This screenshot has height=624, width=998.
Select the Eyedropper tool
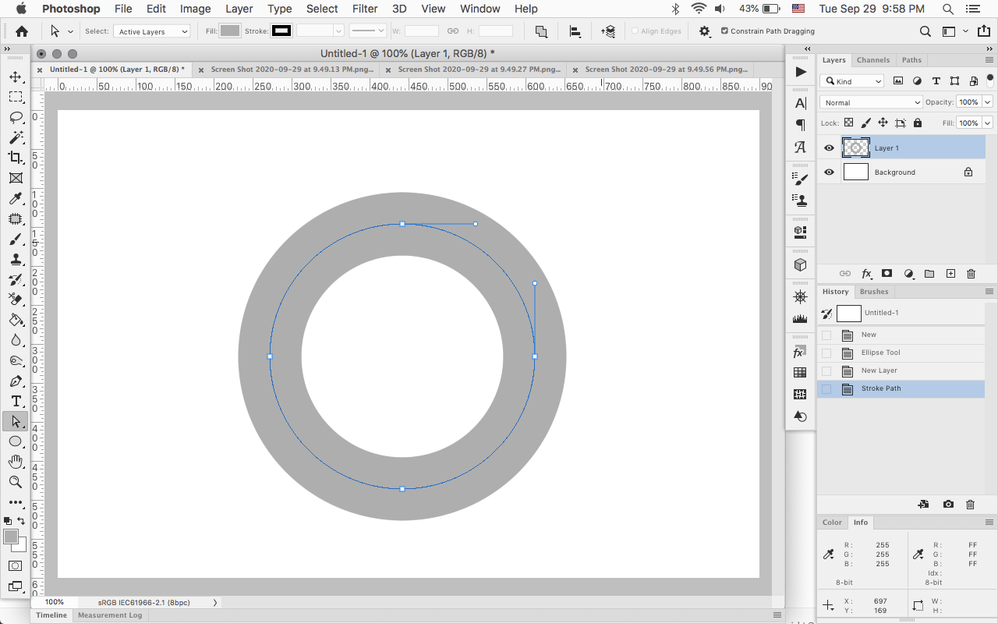tap(16, 199)
